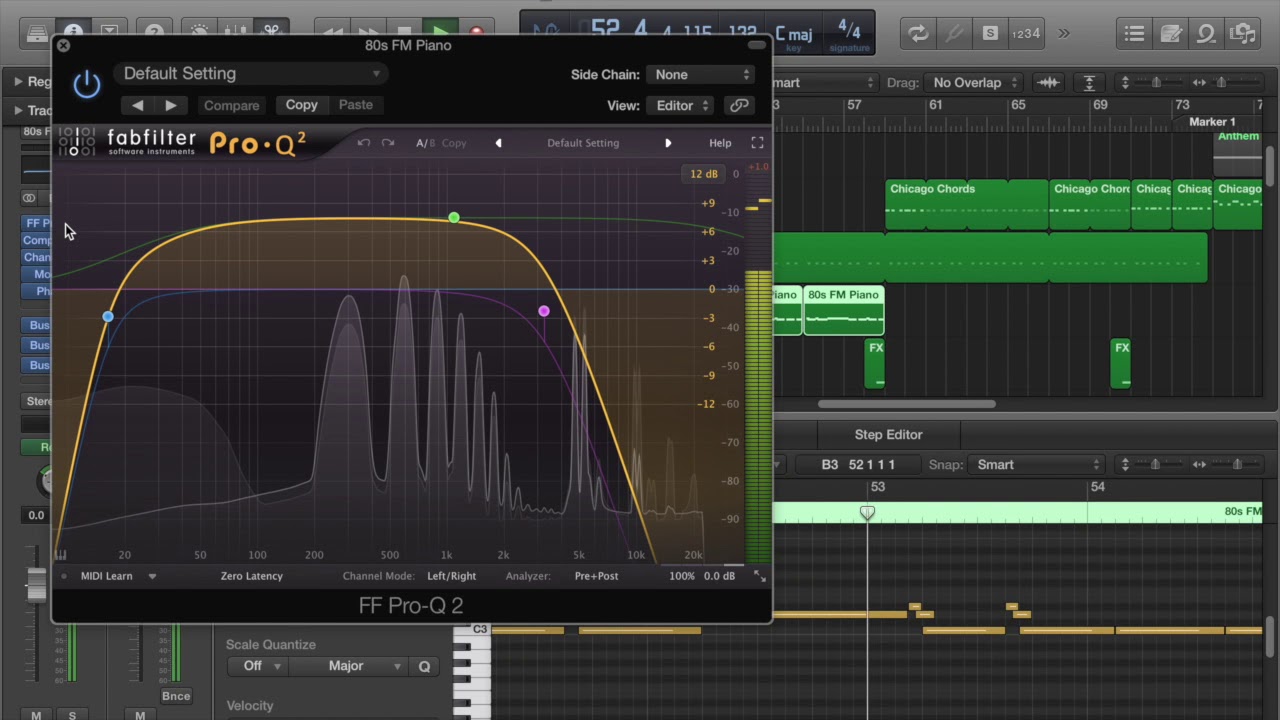This screenshot has height=720, width=1280.
Task: Open the note pad icon
Action: click(x=1170, y=33)
